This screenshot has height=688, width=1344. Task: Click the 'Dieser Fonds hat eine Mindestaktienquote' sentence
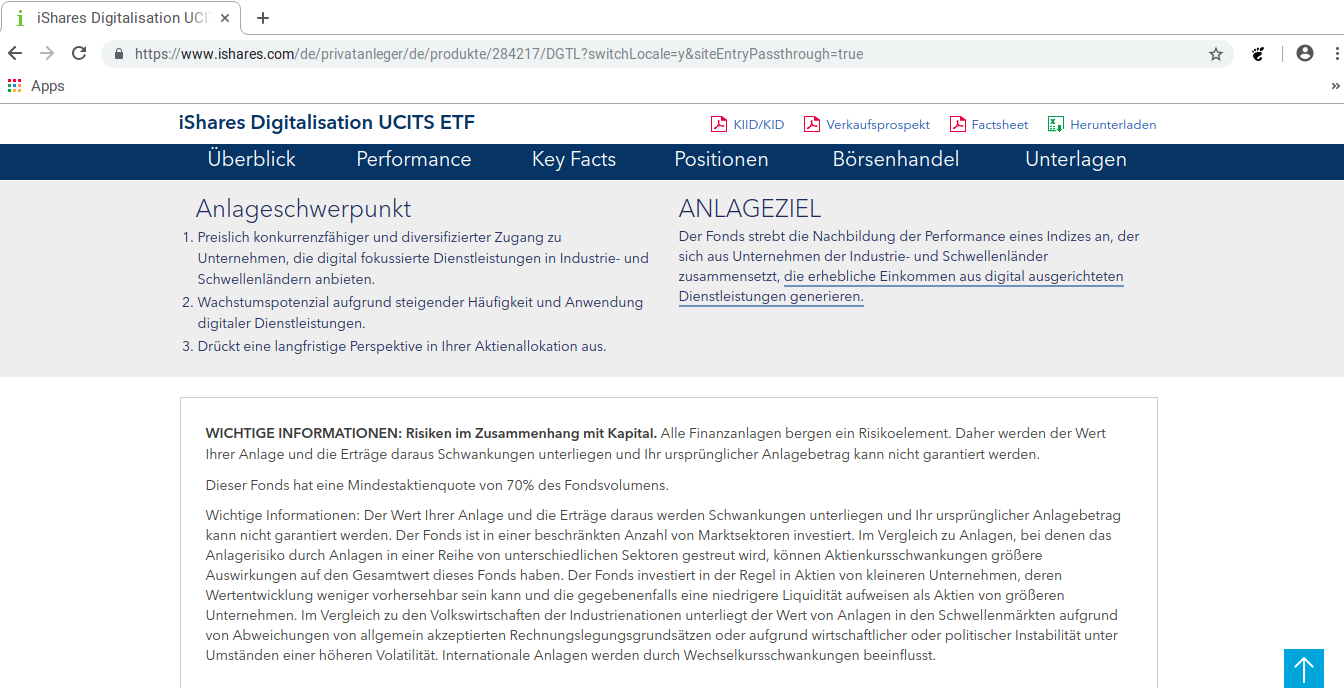click(x=437, y=486)
